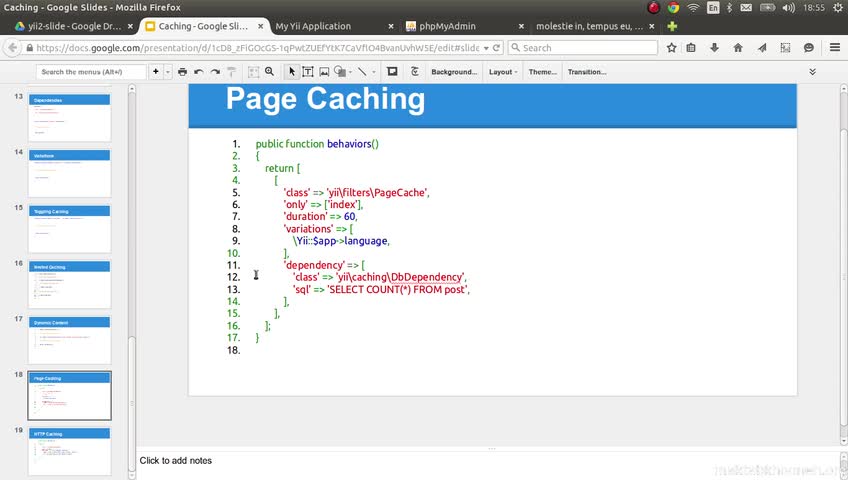Select slide 18 Page Caching thumbnail

[x=69, y=396]
